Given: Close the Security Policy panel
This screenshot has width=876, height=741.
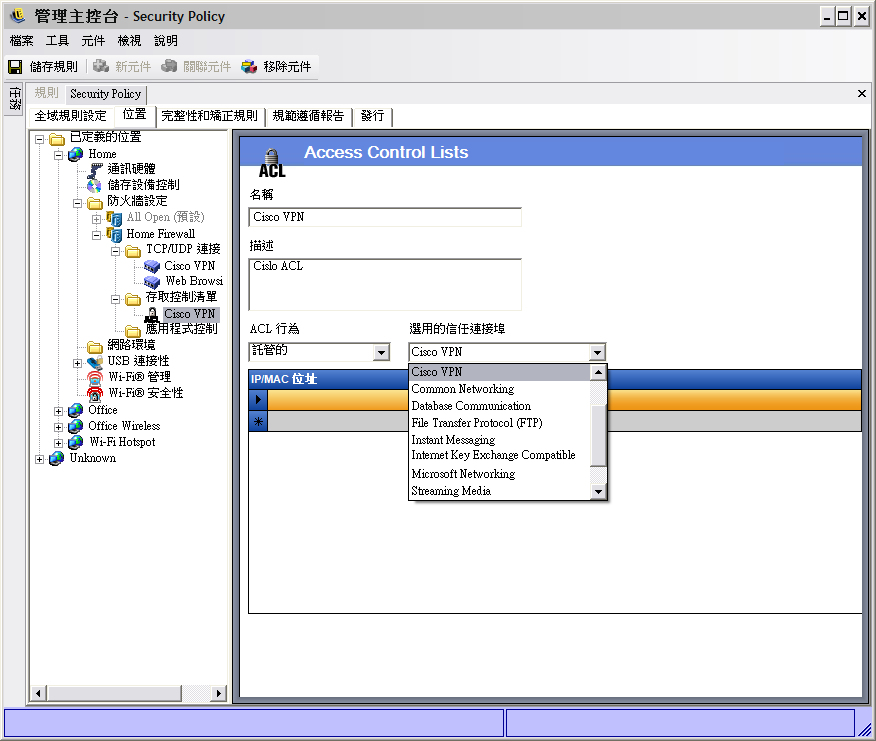Looking at the screenshot, I should click(861, 93).
